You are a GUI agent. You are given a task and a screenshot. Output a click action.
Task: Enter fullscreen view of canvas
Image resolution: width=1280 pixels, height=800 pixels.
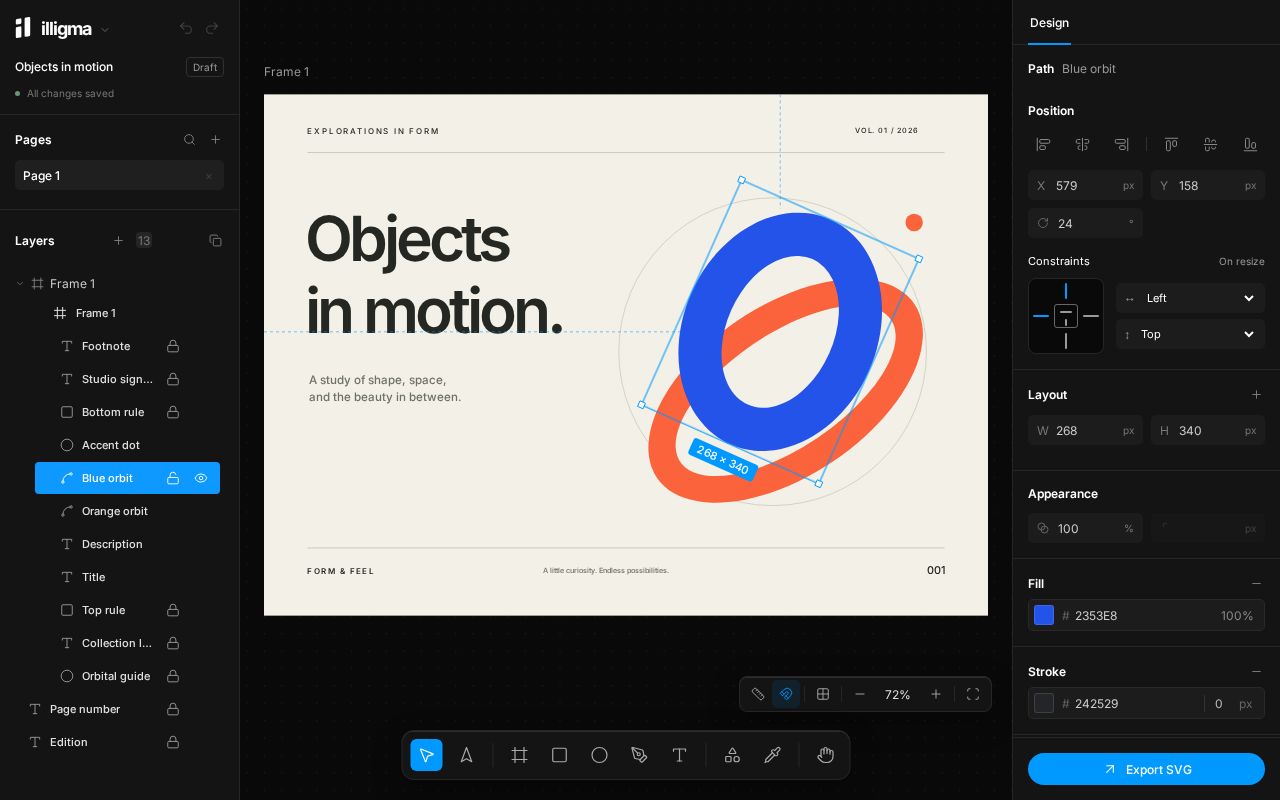point(972,694)
